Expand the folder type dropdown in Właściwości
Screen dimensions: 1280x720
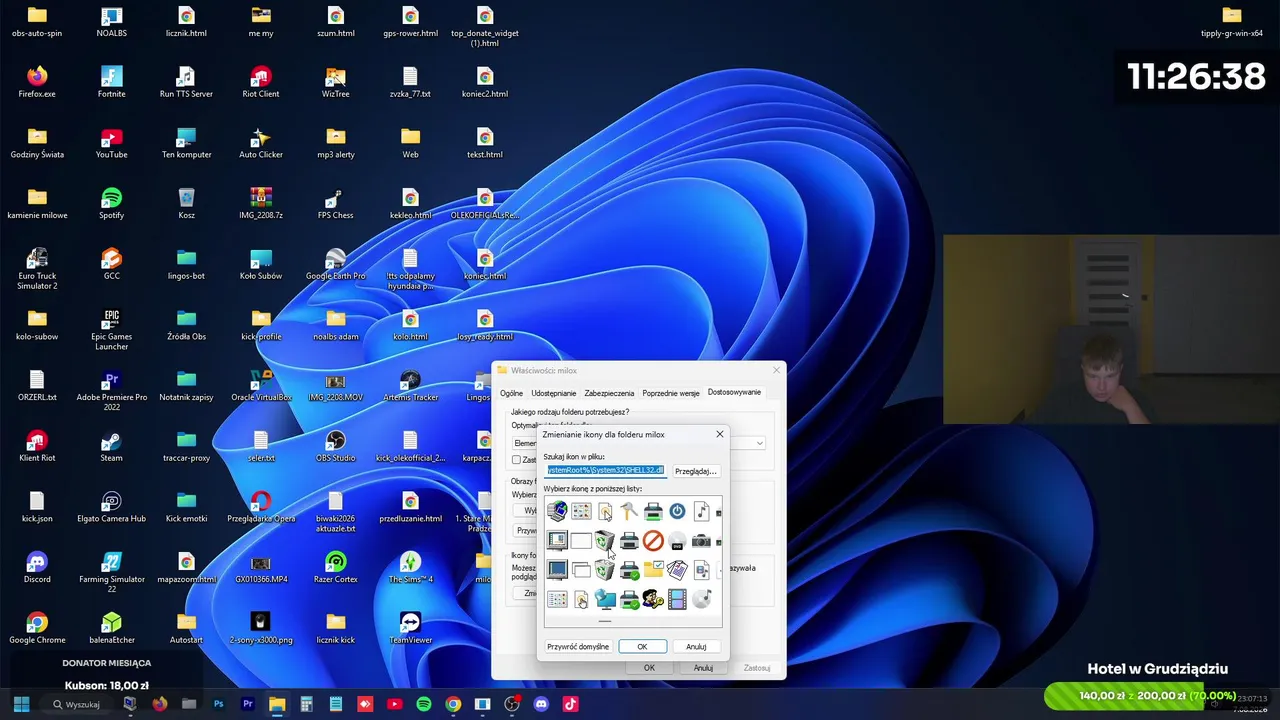tap(760, 443)
